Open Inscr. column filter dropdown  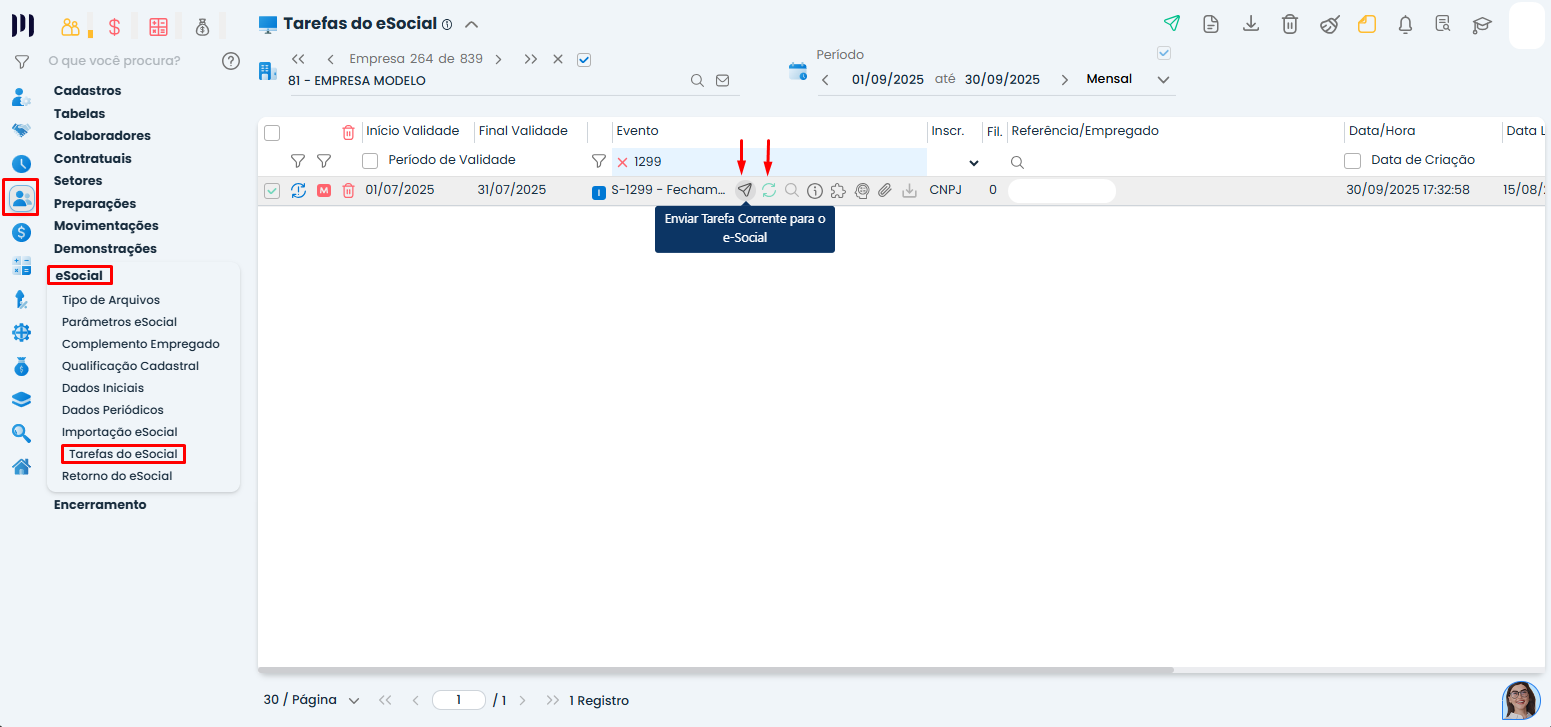[x=974, y=162]
